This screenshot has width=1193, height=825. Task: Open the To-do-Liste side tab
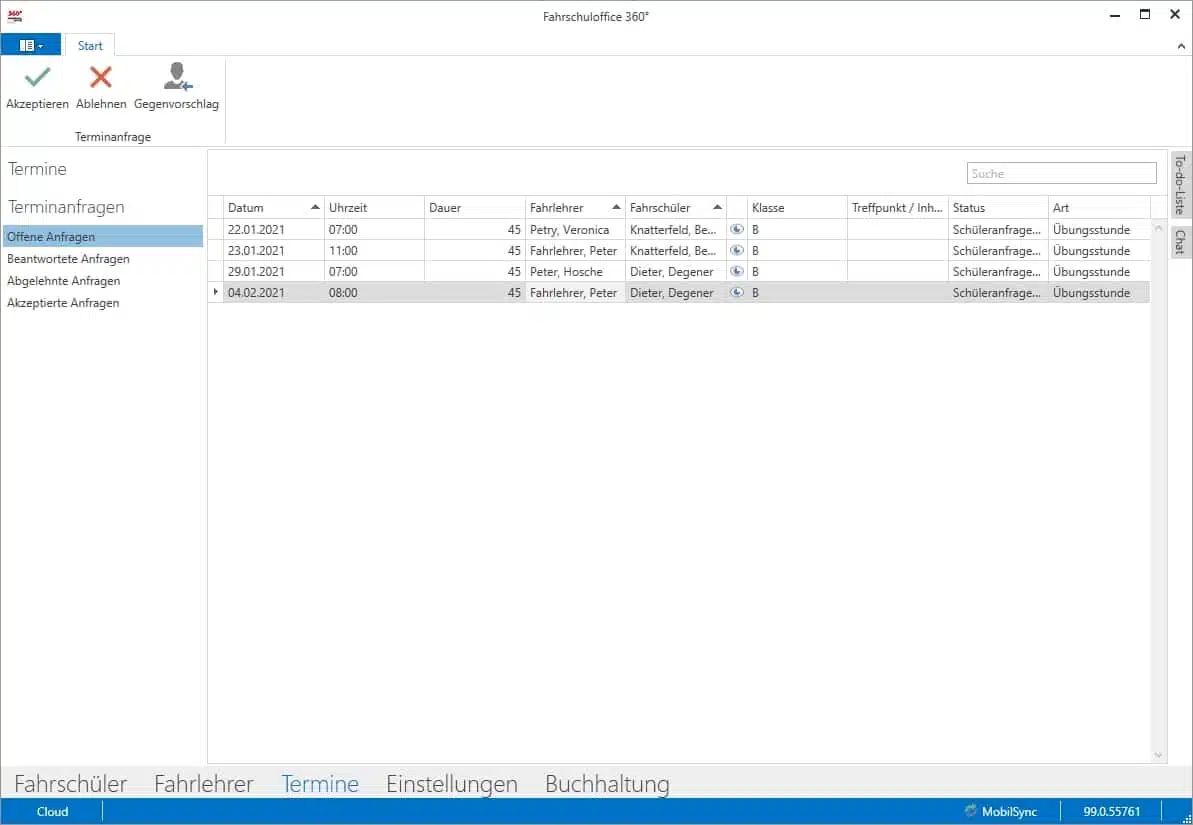click(1180, 185)
